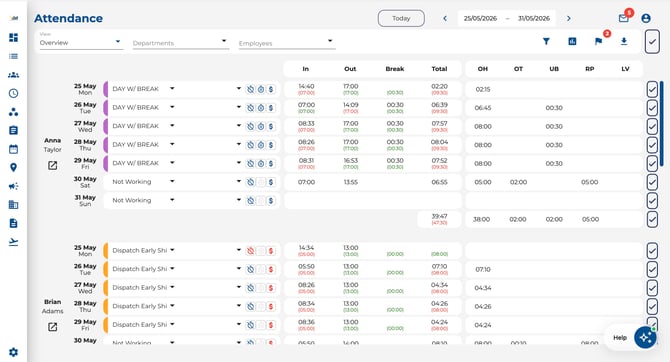Open the Not Working dropdown for Anna's 31 May

click(x=144, y=200)
